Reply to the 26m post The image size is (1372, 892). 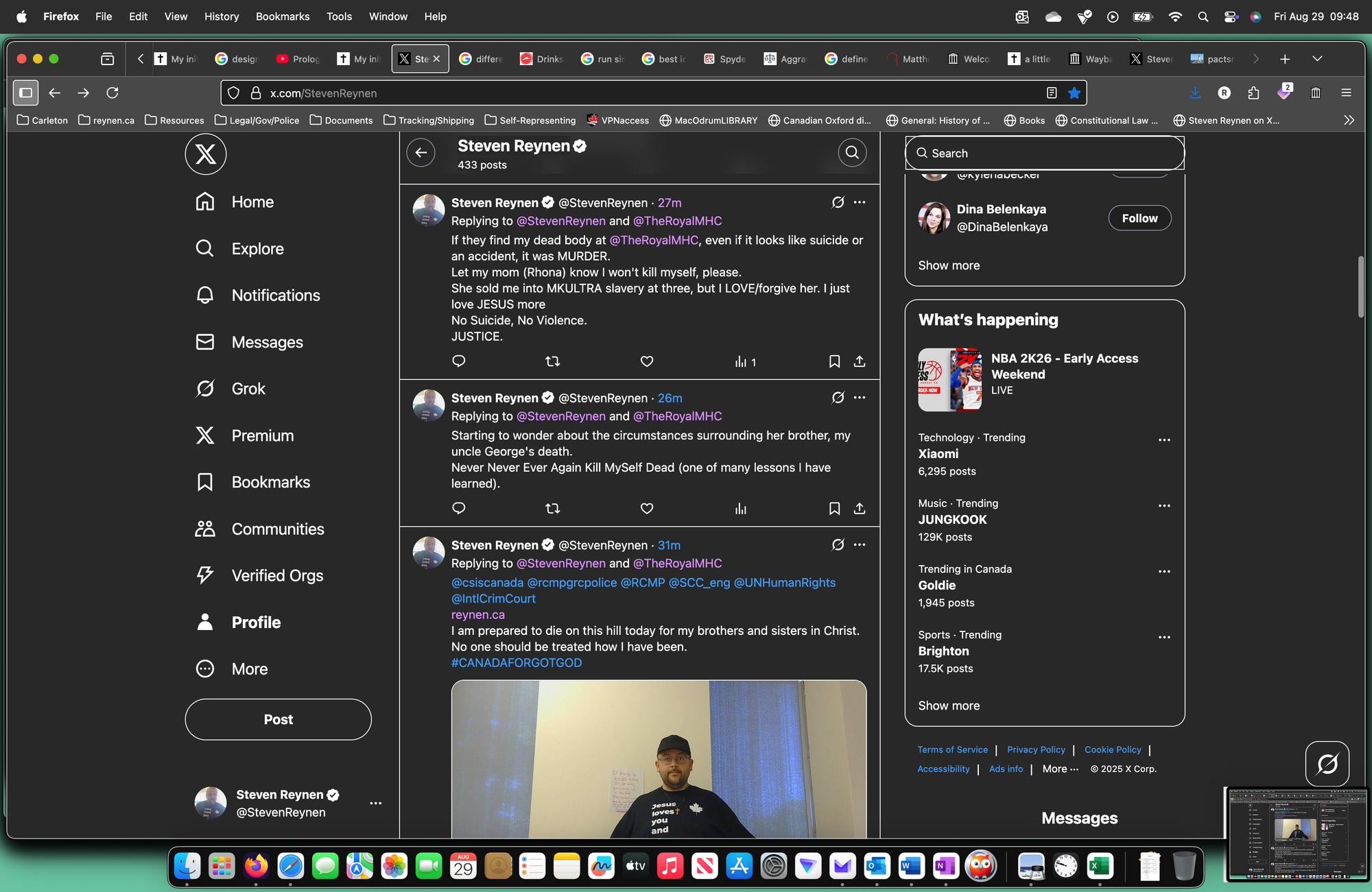point(459,508)
